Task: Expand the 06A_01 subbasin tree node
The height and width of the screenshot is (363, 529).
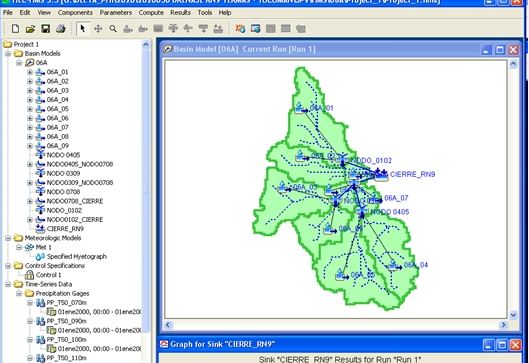Action: (x=30, y=72)
